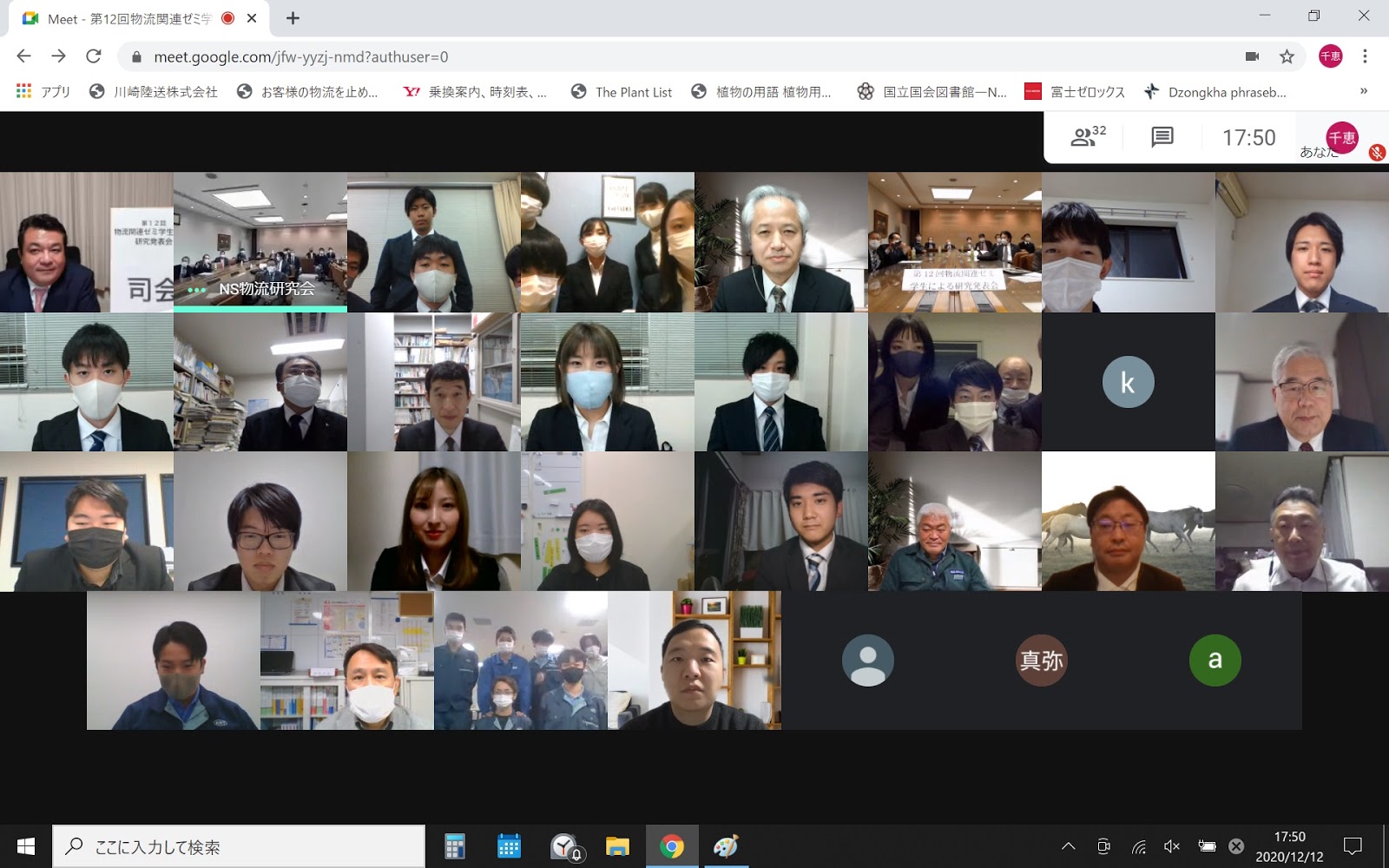1389x868 pixels.
Task: Open The Plant List bookmark
Action: click(622, 91)
